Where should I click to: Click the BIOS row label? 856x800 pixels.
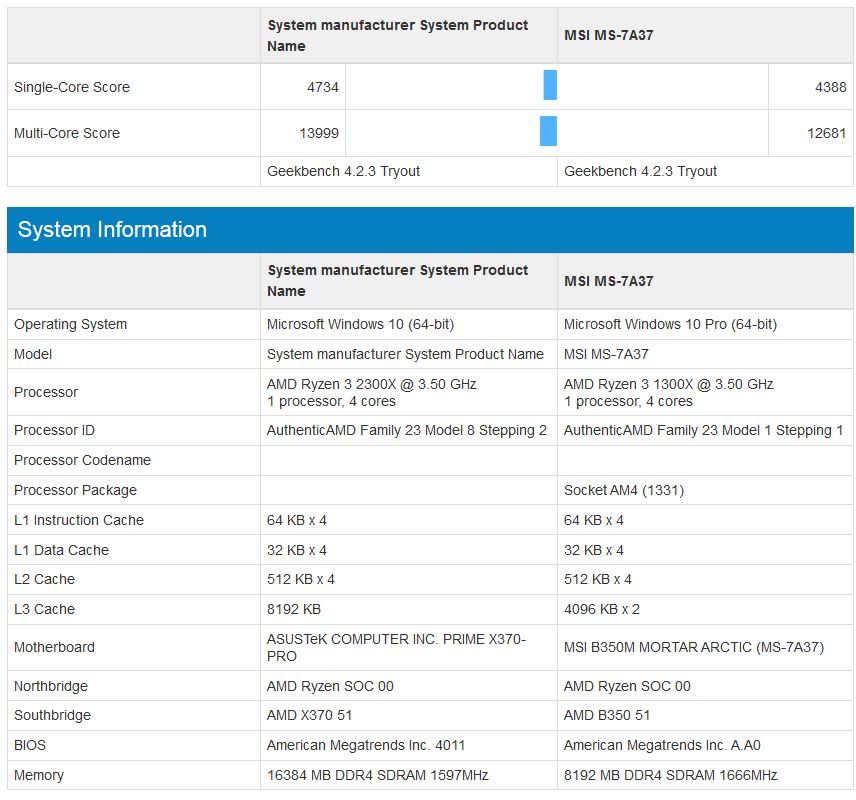click(30, 745)
